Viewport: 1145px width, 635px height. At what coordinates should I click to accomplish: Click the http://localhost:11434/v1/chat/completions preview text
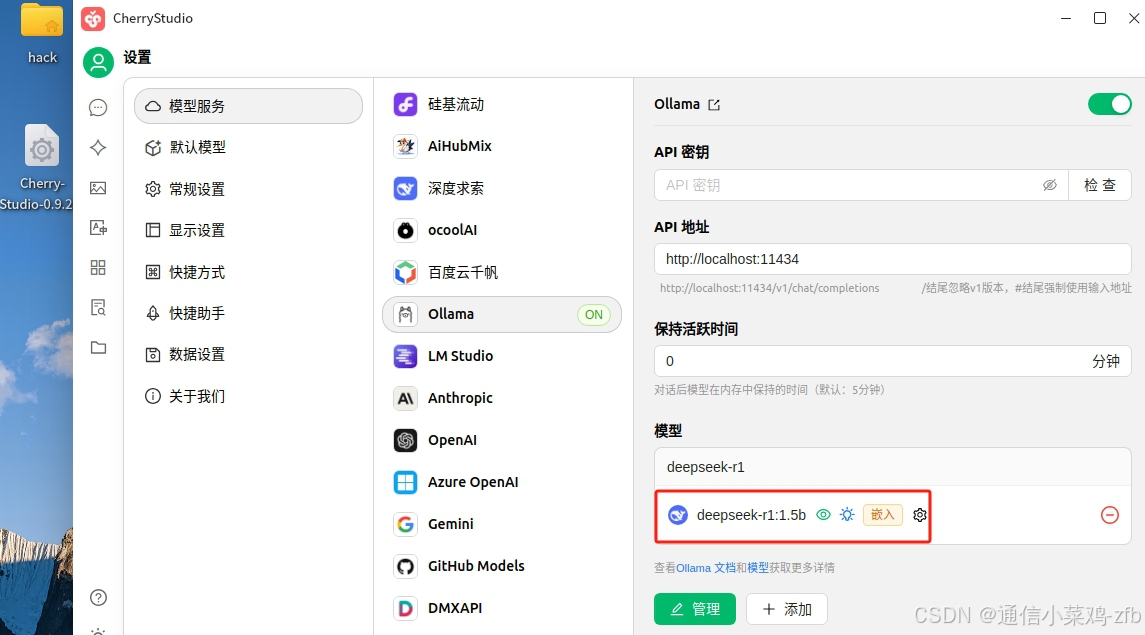769,288
